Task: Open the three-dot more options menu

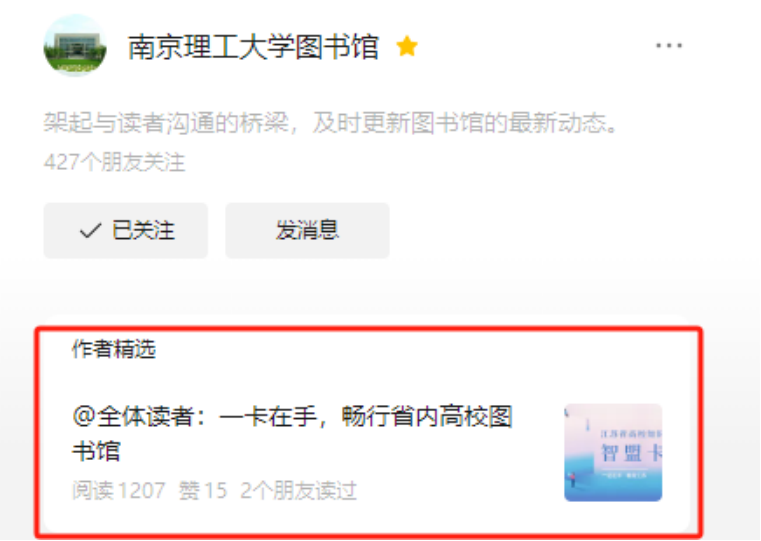Action: coord(669,46)
